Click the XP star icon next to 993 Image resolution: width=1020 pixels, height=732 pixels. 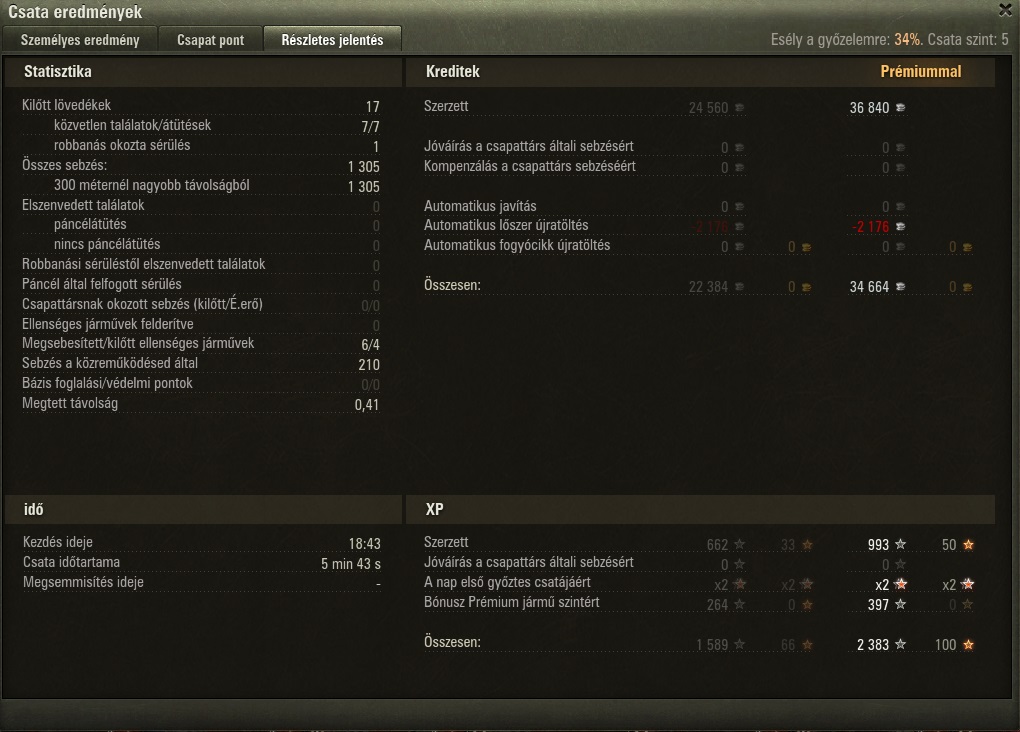tap(901, 544)
